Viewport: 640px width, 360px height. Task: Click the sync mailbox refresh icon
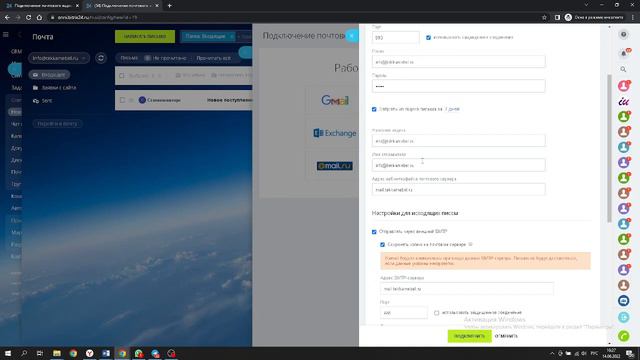click(101, 58)
